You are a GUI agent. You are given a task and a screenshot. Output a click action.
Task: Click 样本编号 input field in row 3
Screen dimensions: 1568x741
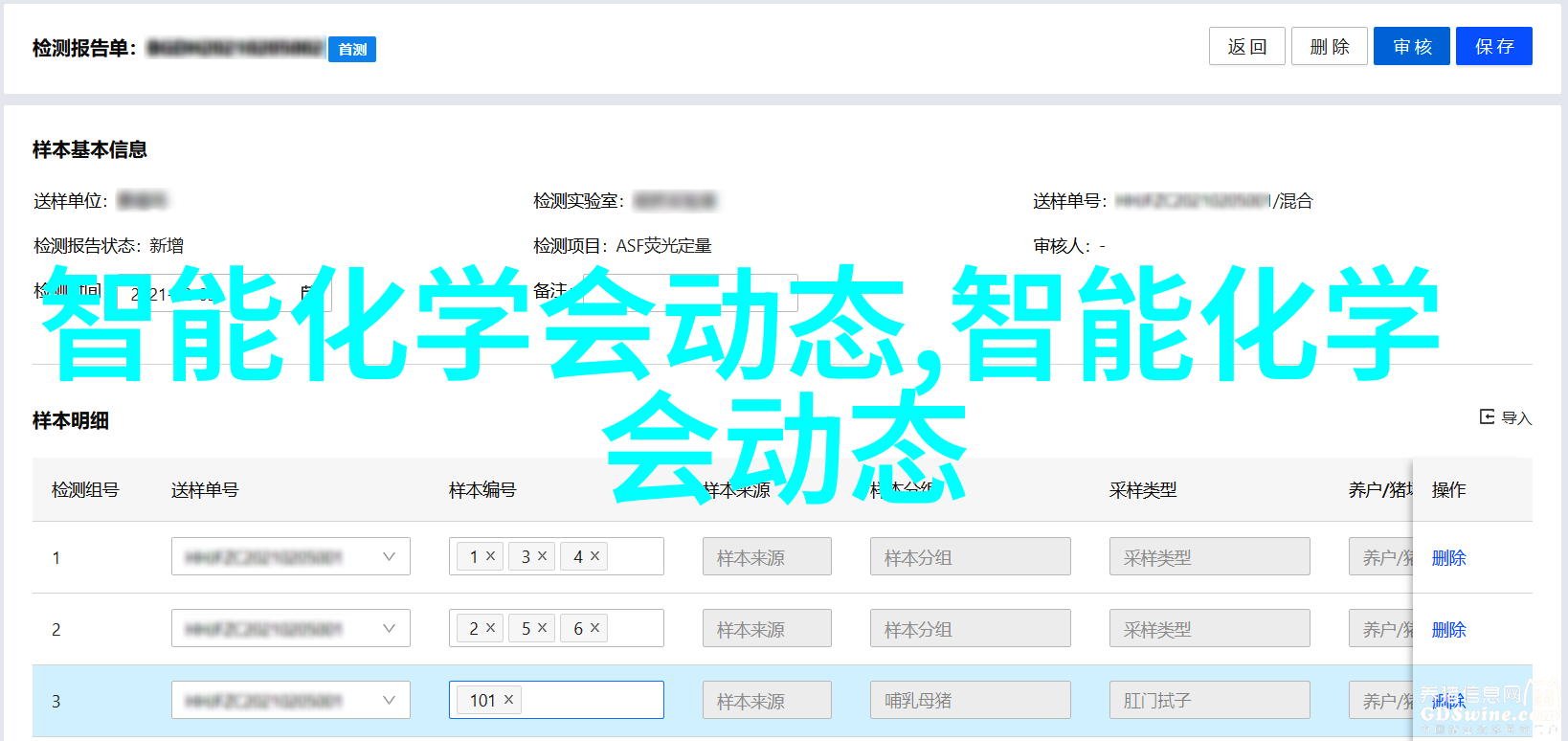(556, 700)
